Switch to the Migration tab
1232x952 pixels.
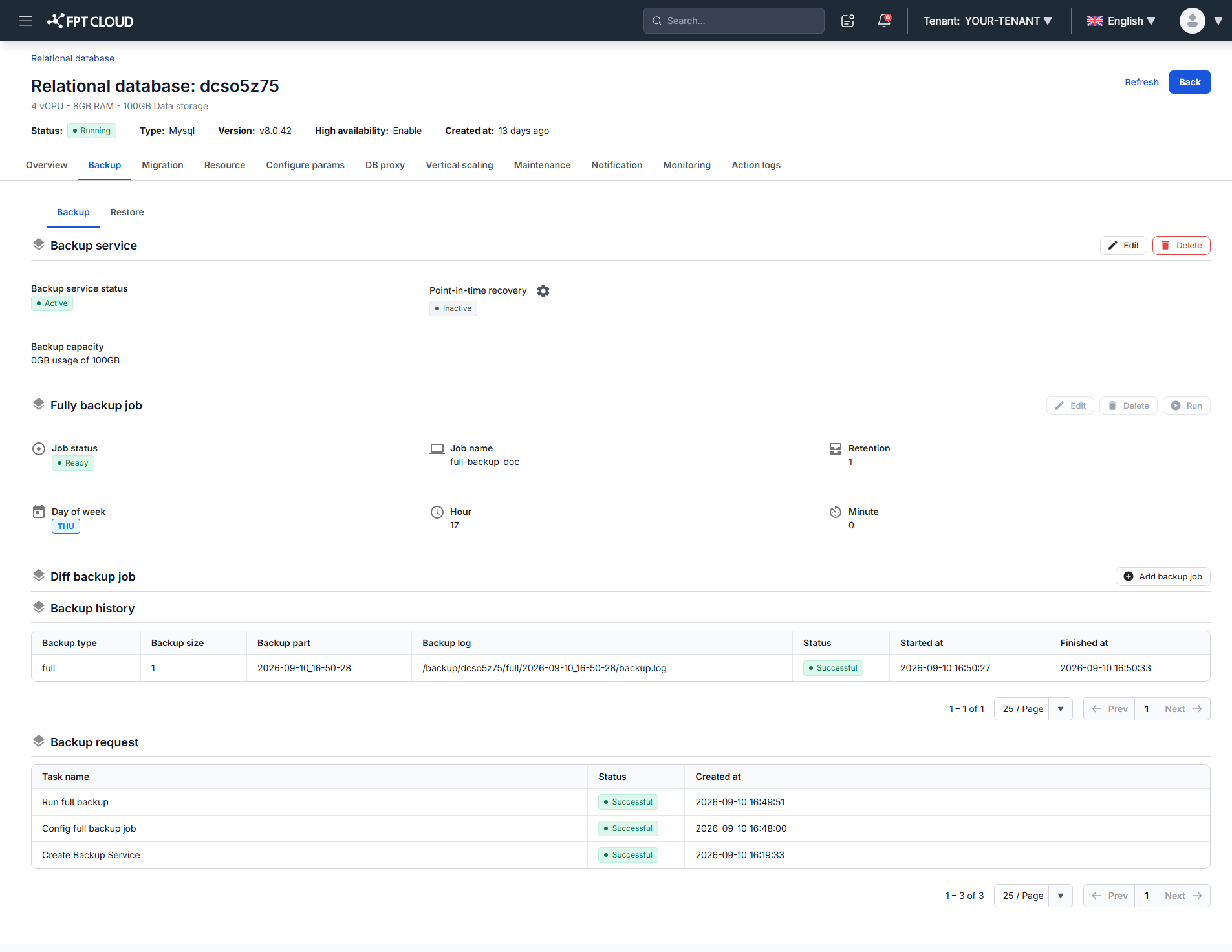tap(162, 165)
